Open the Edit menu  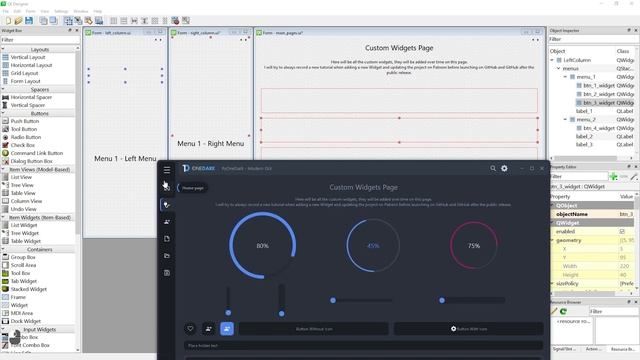point(17,11)
